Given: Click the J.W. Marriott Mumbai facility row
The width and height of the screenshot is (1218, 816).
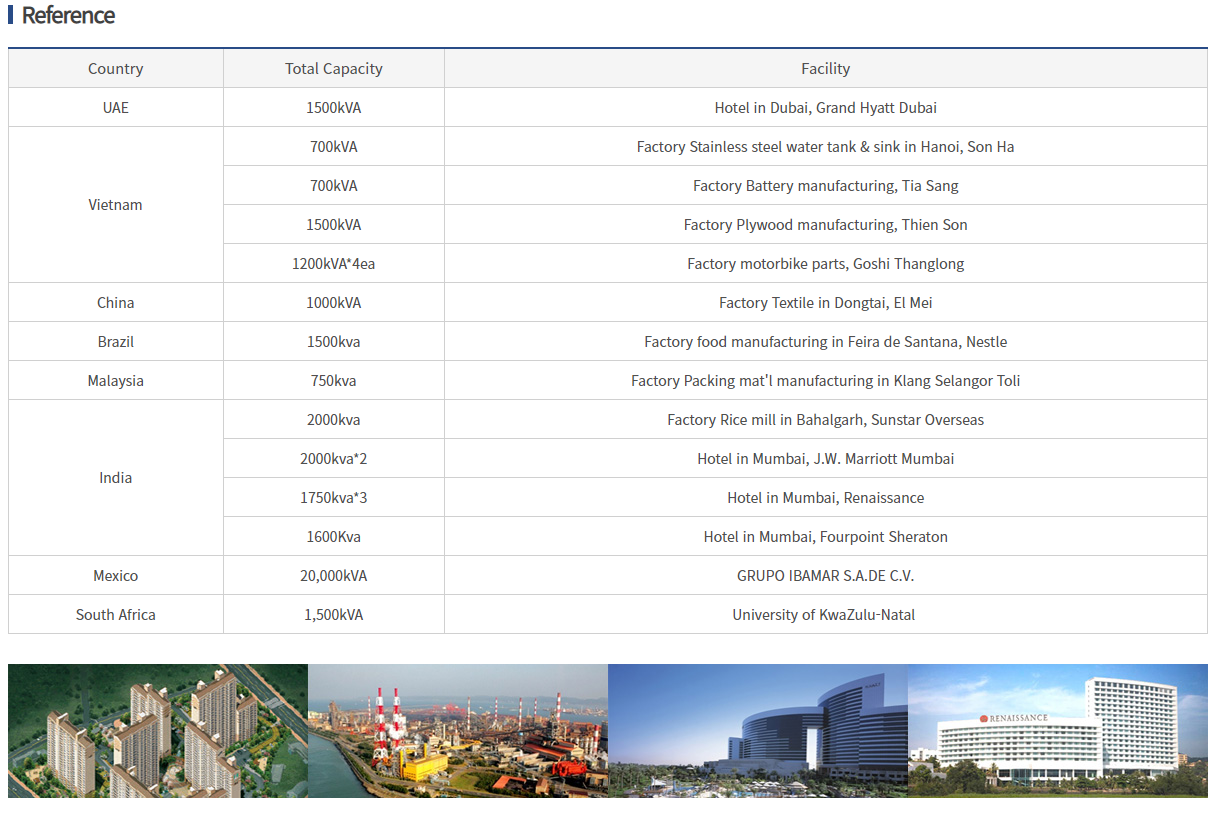Looking at the screenshot, I should [826, 459].
